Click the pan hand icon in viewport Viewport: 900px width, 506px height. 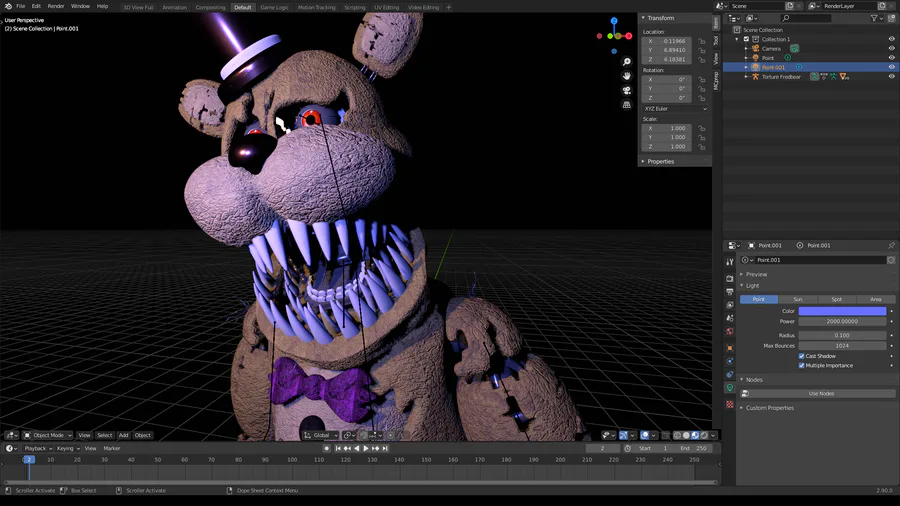[x=627, y=76]
